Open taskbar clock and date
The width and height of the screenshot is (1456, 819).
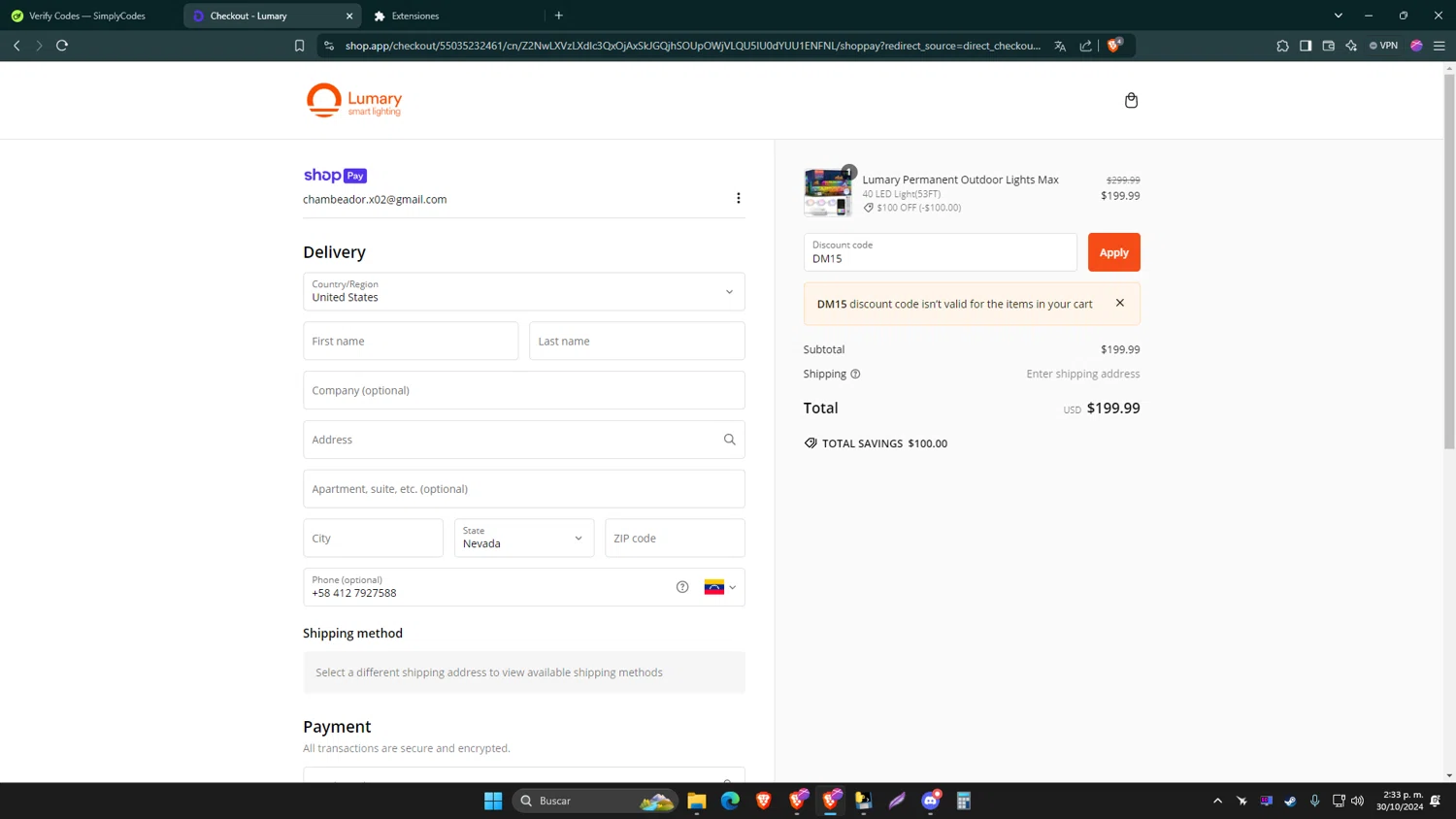click(1399, 801)
